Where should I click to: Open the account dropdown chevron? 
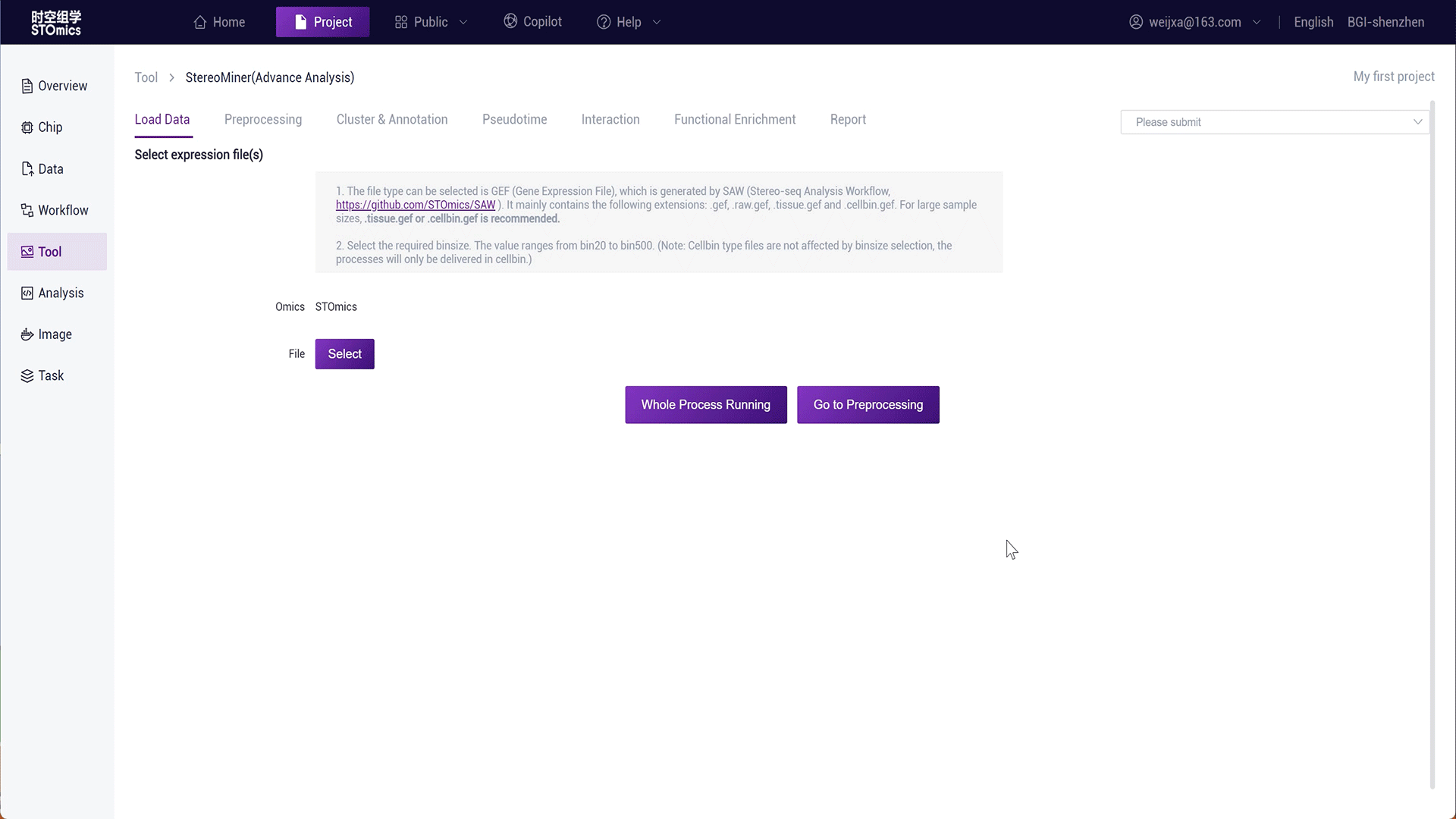(x=1257, y=22)
